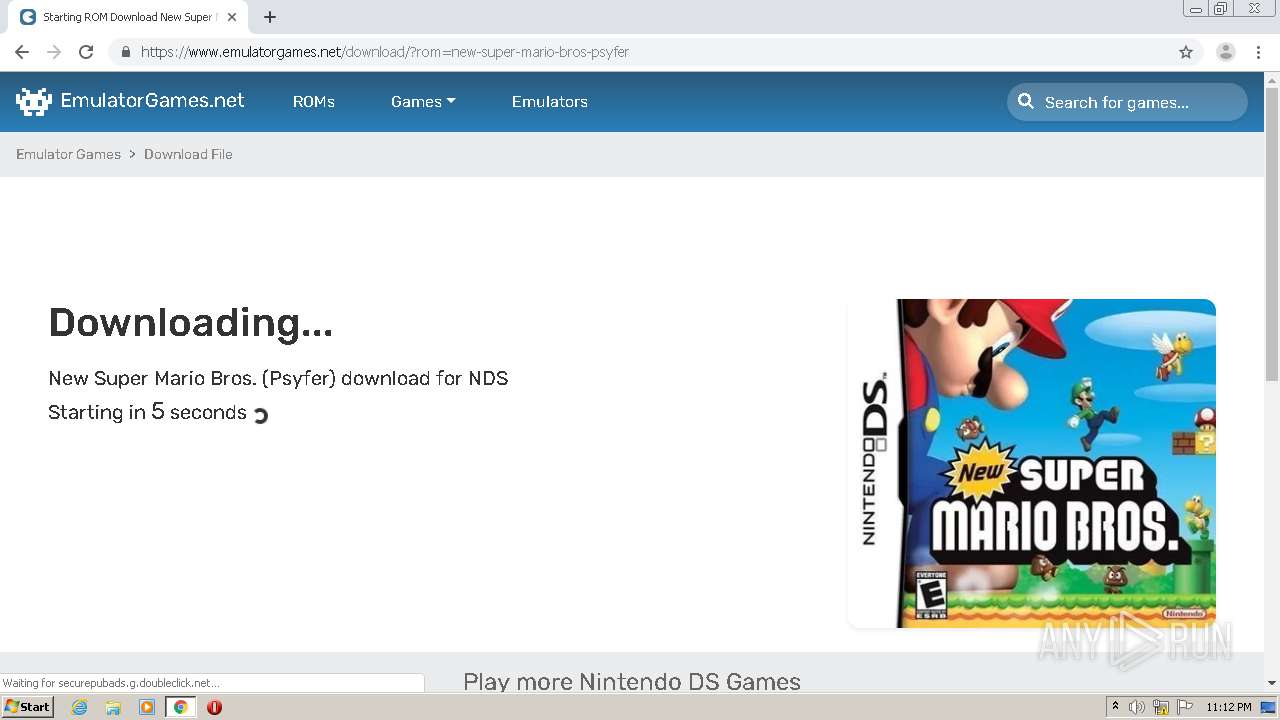Open Internet Explorer from taskbar
Screen dimensions: 1280x720
click(x=79, y=707)
